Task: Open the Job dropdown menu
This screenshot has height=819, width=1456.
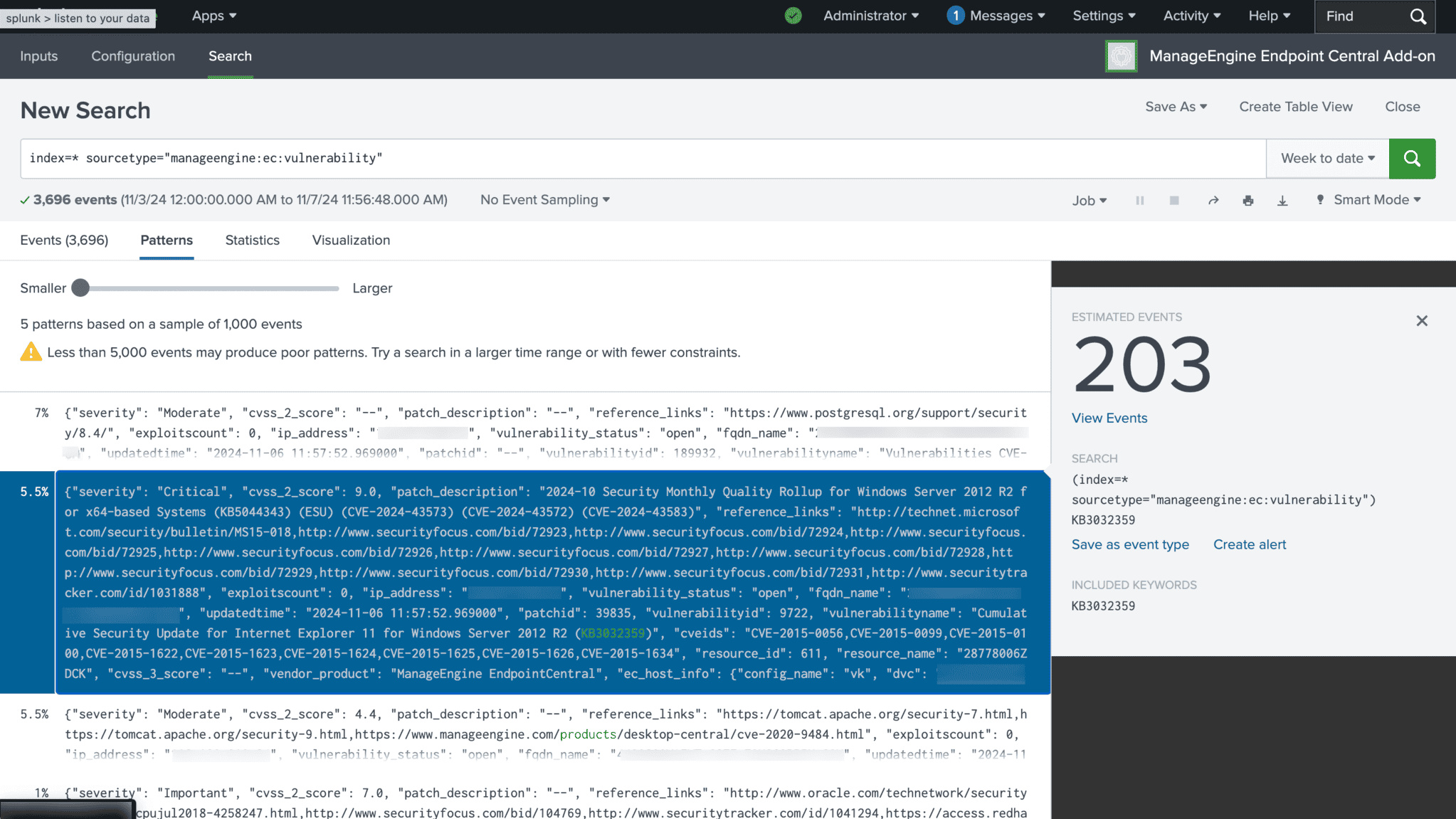Action: point(1090,201)
